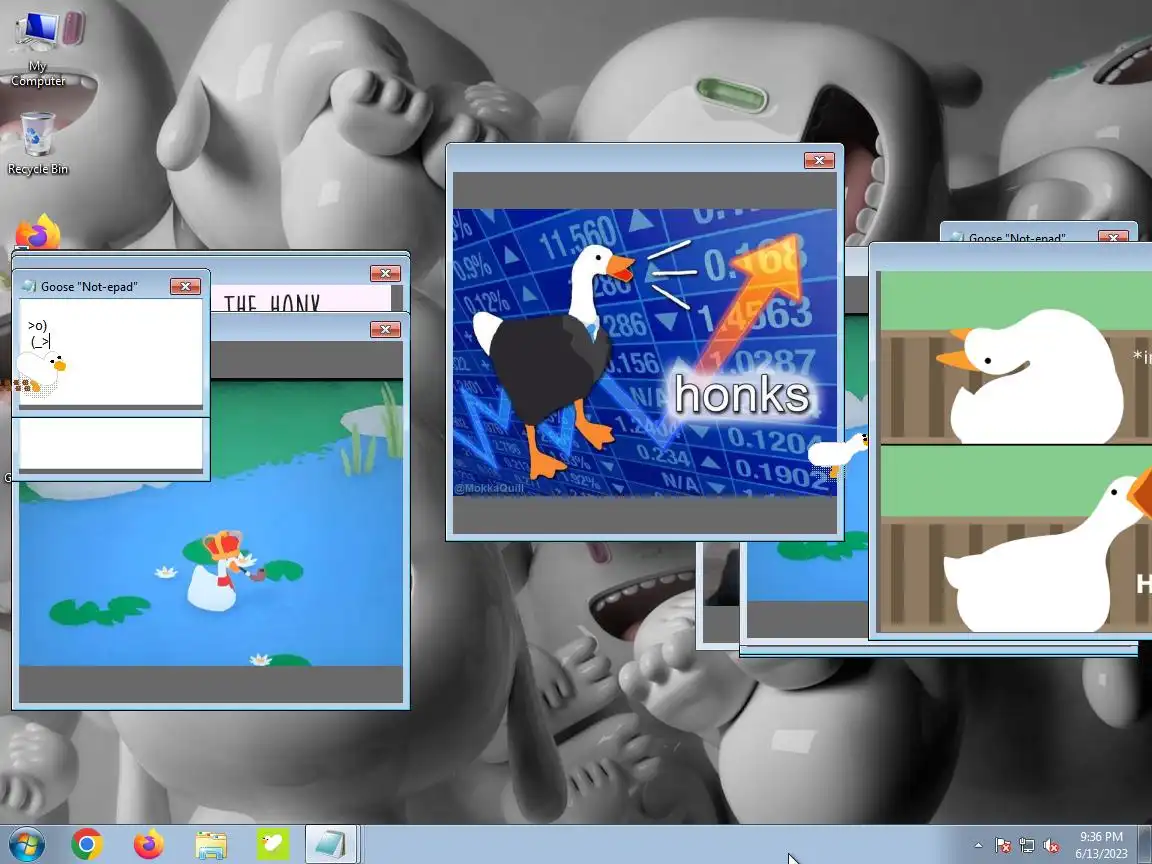This screenshot has height=864, width=1152.
Task: Open the network tray icon
Action: click(x=1027, y=846)
